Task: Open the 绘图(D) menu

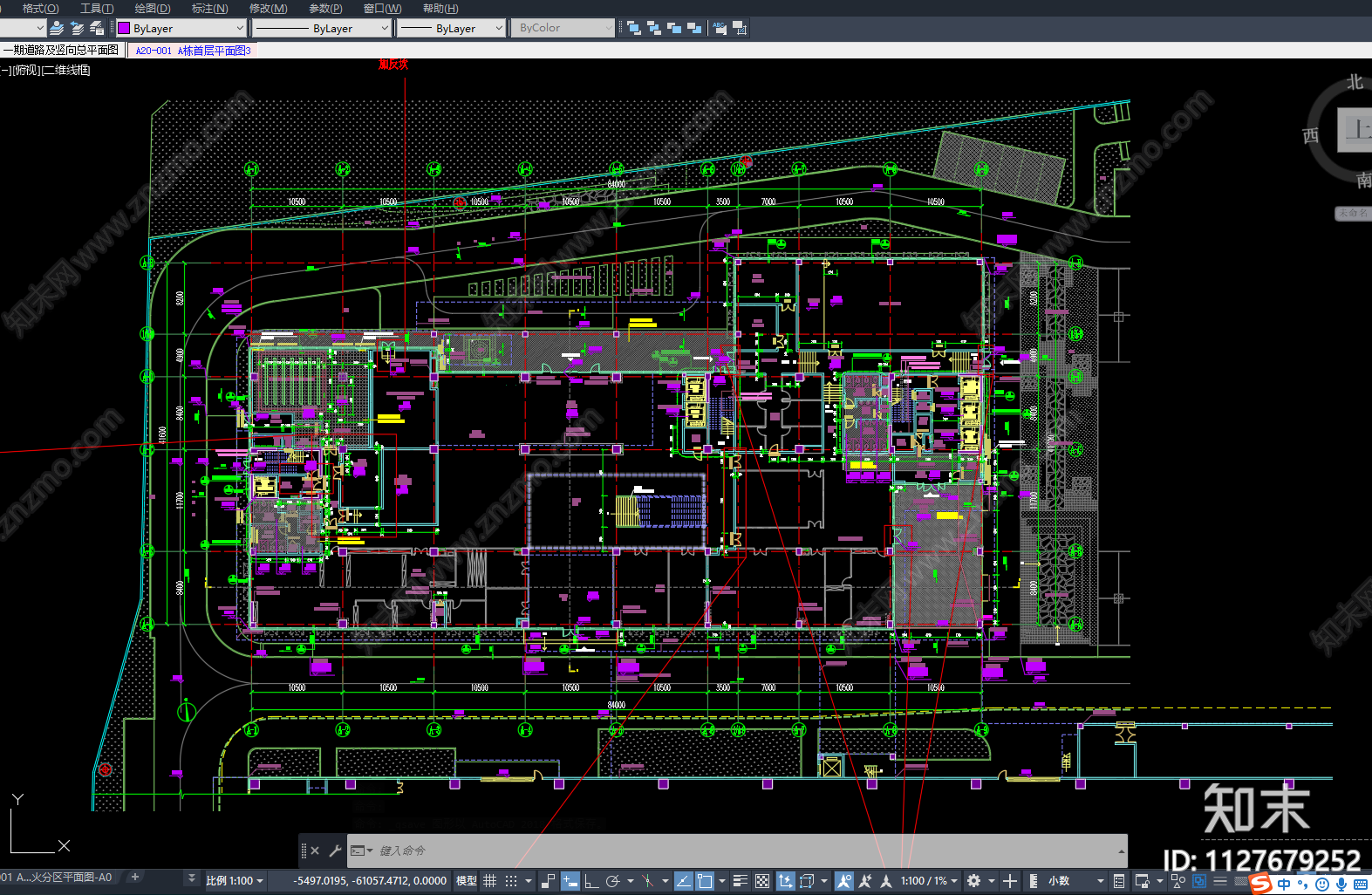Action: pyautogui.click(x=153, y=8)
